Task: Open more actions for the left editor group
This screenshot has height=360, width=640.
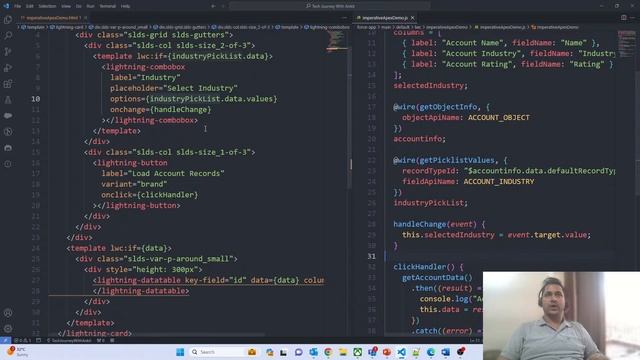Action: (344, 18)
